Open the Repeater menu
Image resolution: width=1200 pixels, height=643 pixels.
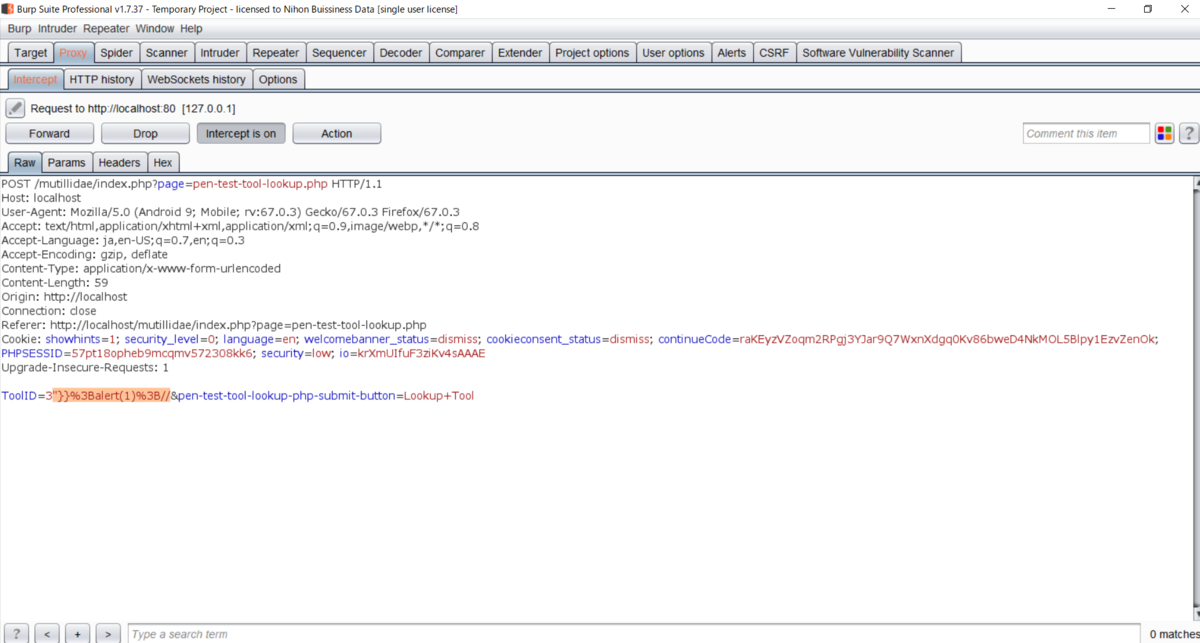click(106, 29)
